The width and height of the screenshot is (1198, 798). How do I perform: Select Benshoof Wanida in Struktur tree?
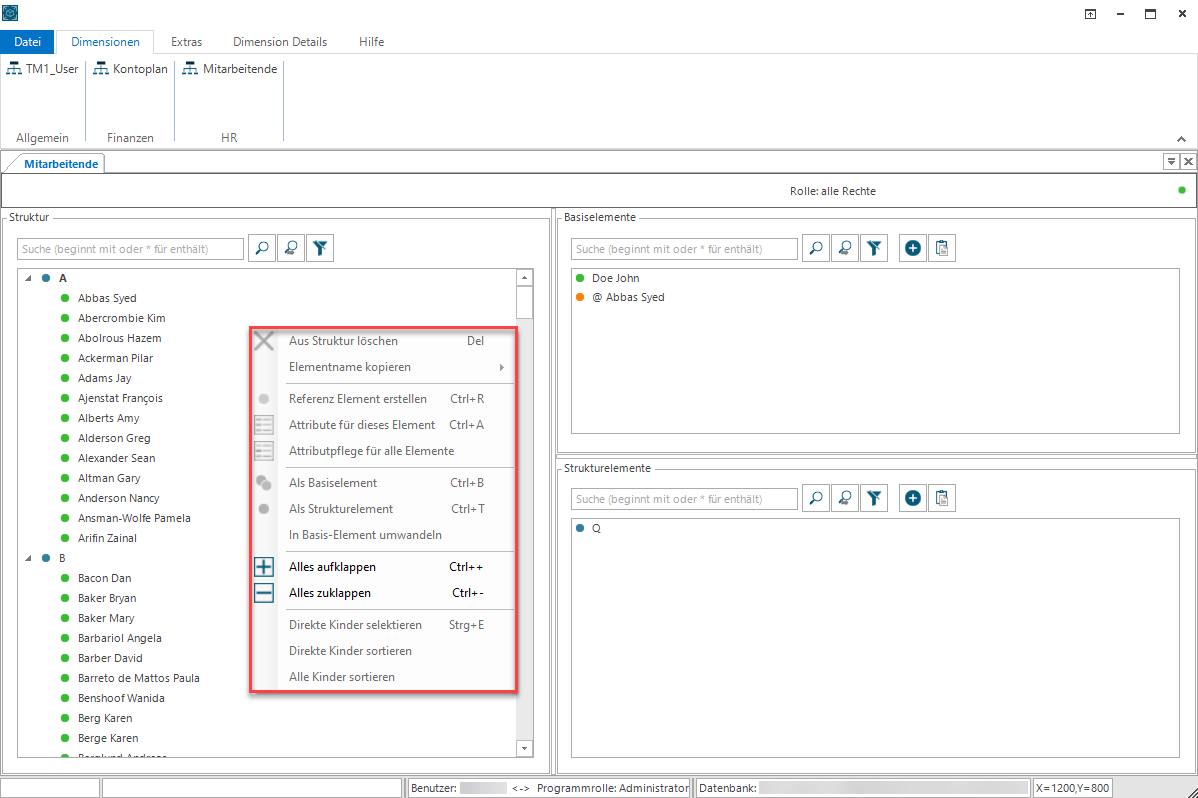coord(121,698)
